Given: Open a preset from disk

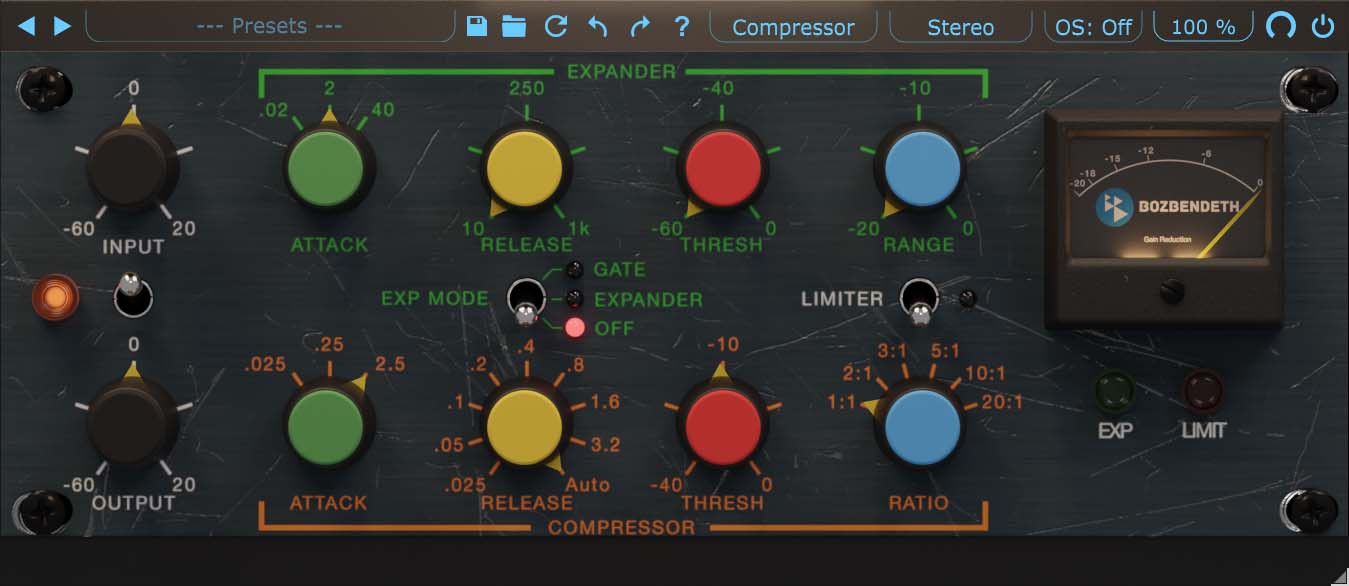Looking at the screenshot, I should 514,27.
